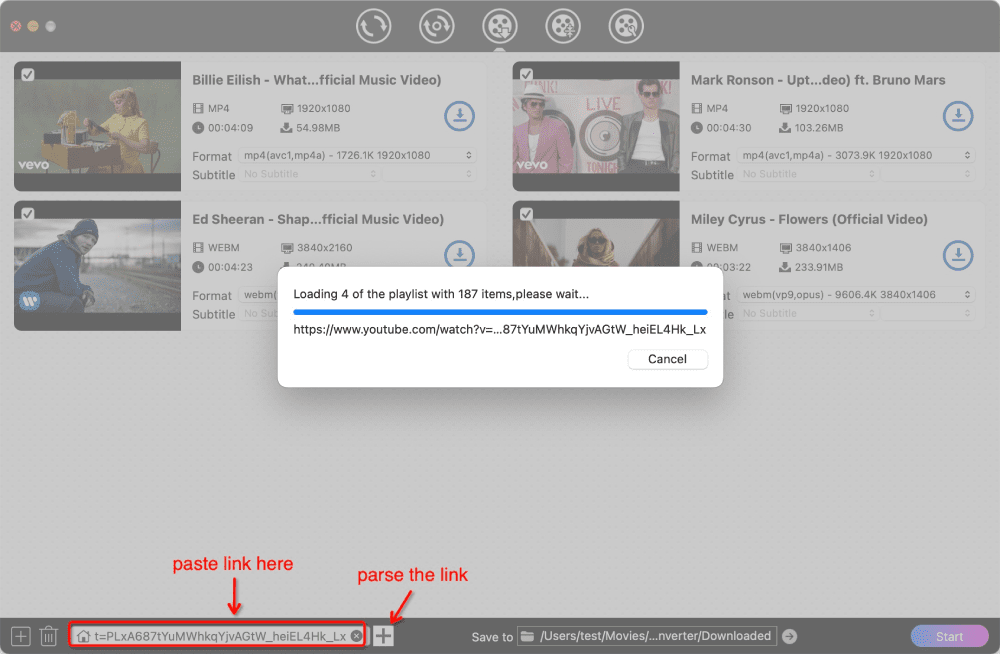Download the Mark Ronson Uptown video

(x=958, y=116)
